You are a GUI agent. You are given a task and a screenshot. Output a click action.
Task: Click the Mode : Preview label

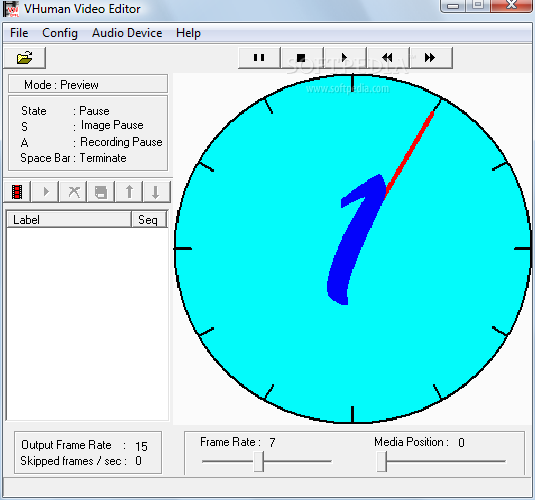[61, 85]
